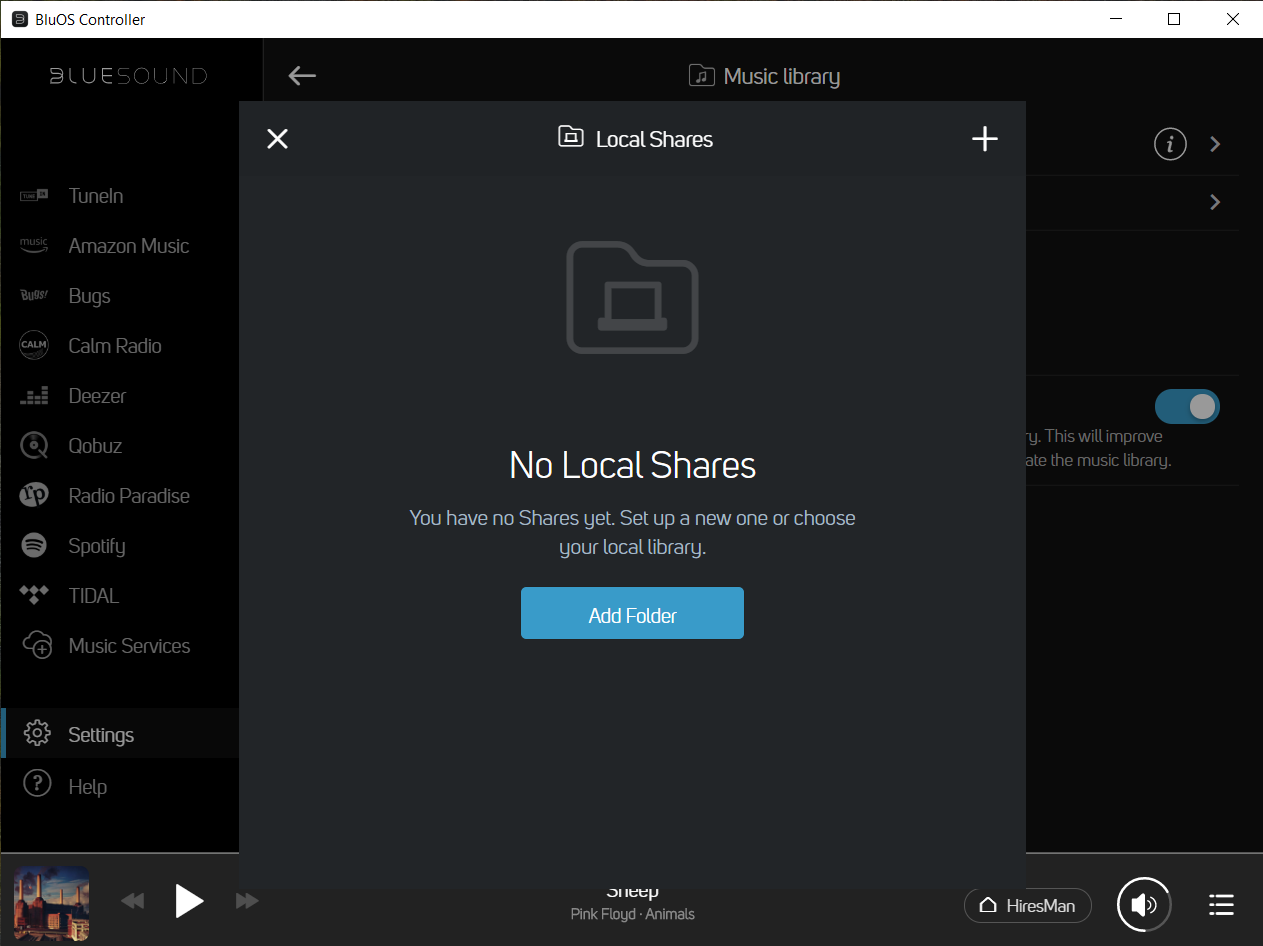The height and width of the screenshot is (946, 1263).
Task: Open TuneIn from the sidebar
Action: click(x=96, y=196)
